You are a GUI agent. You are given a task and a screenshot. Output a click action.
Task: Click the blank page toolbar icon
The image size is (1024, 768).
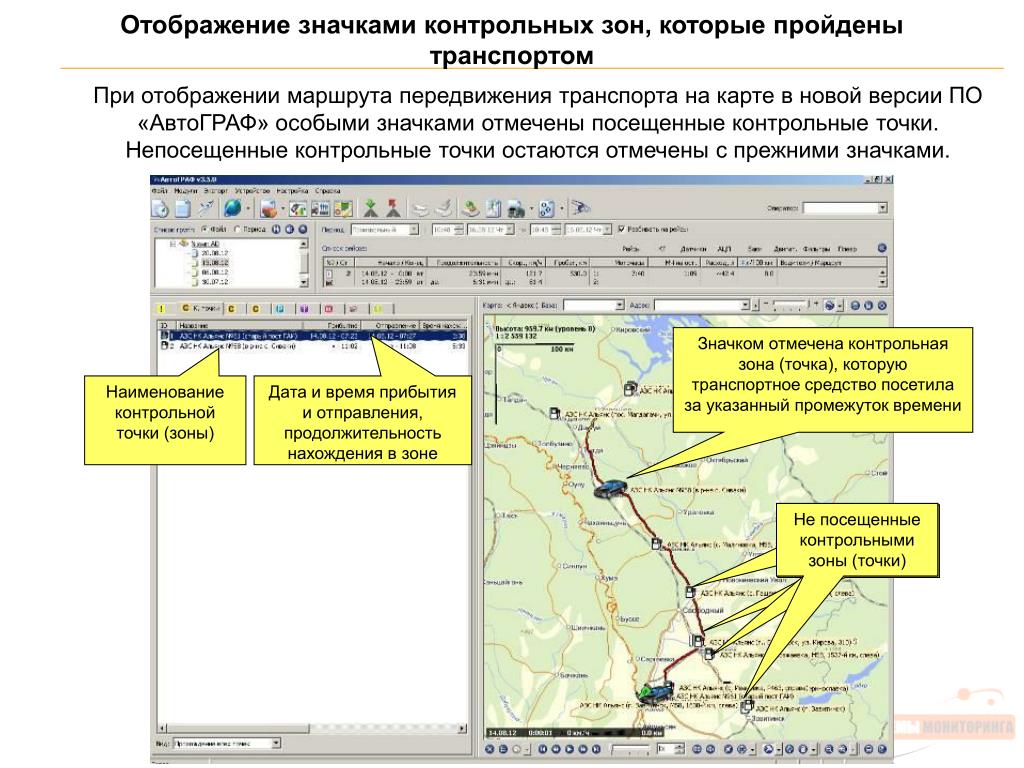tap(183, 209)
